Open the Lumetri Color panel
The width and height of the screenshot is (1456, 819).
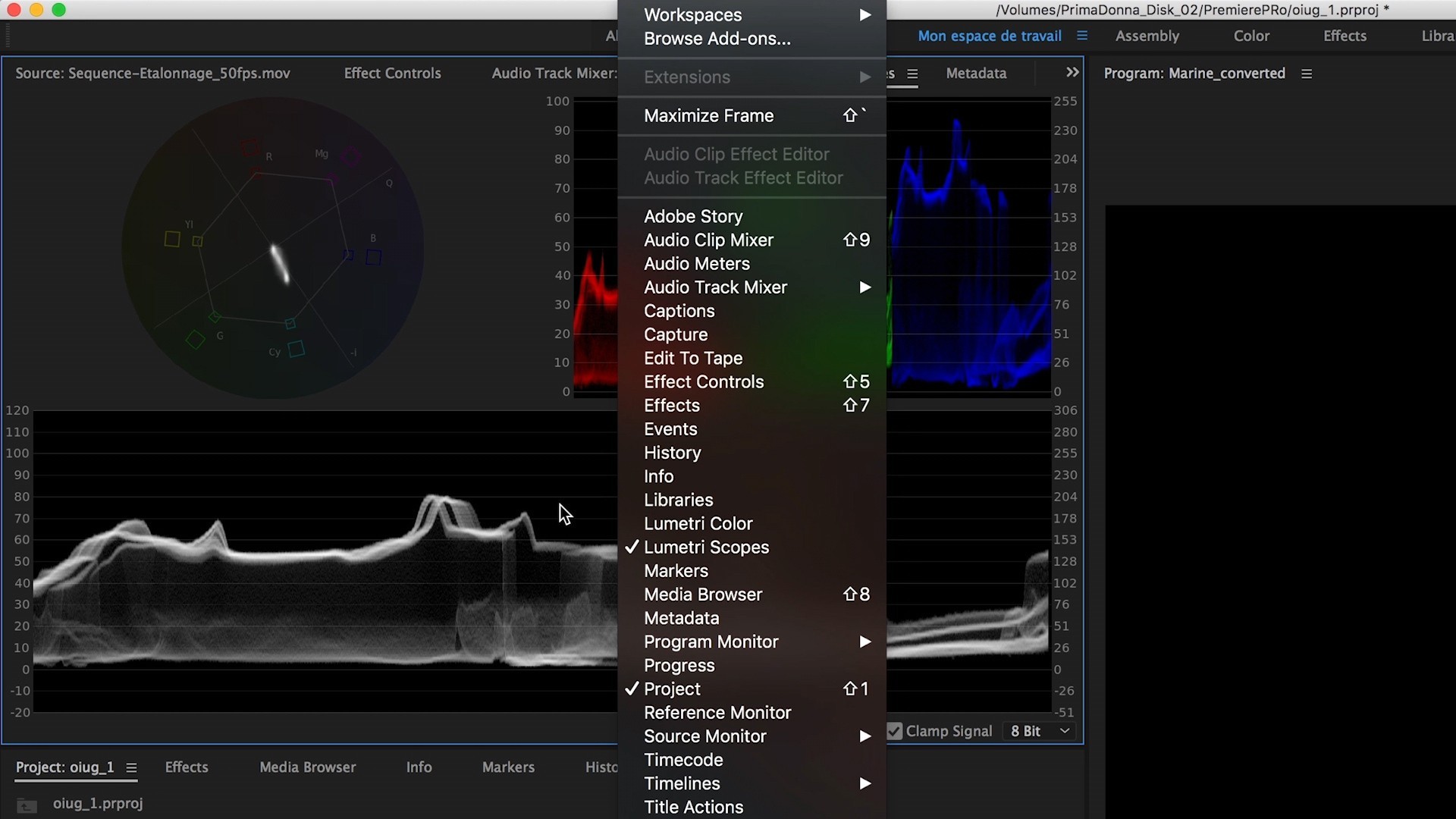(x=752, y=523)
